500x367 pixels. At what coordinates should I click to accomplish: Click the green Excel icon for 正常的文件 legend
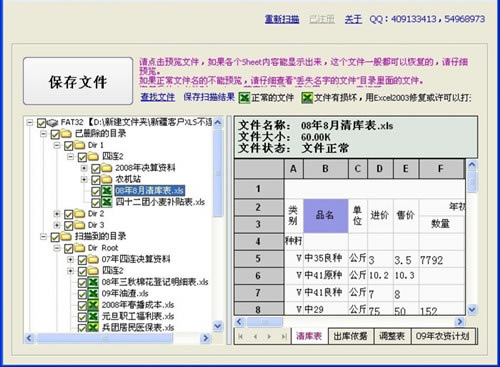pyautogui.click(x=244, y=98)
